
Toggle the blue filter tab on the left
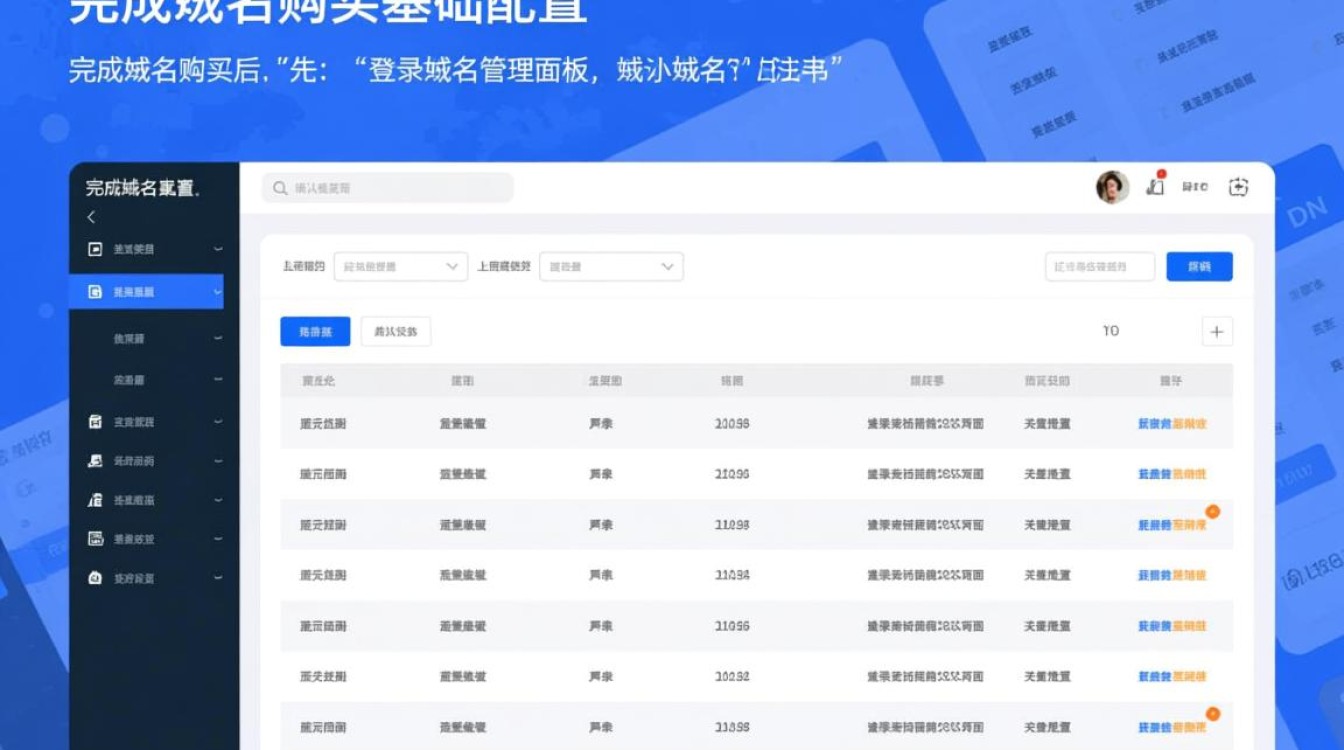click(314, 330)
